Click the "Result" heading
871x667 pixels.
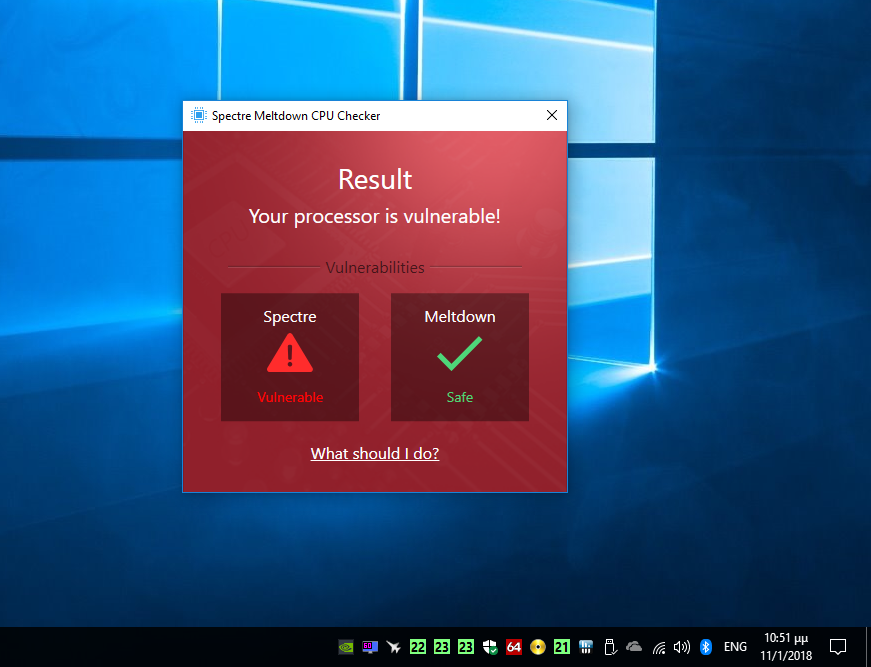click(375, 179)
